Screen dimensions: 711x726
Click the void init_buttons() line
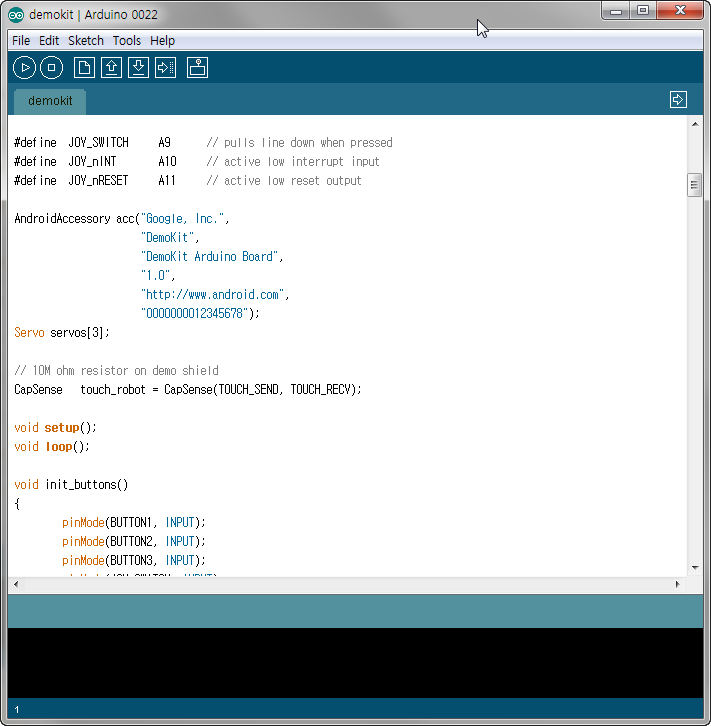click(71, 485)
